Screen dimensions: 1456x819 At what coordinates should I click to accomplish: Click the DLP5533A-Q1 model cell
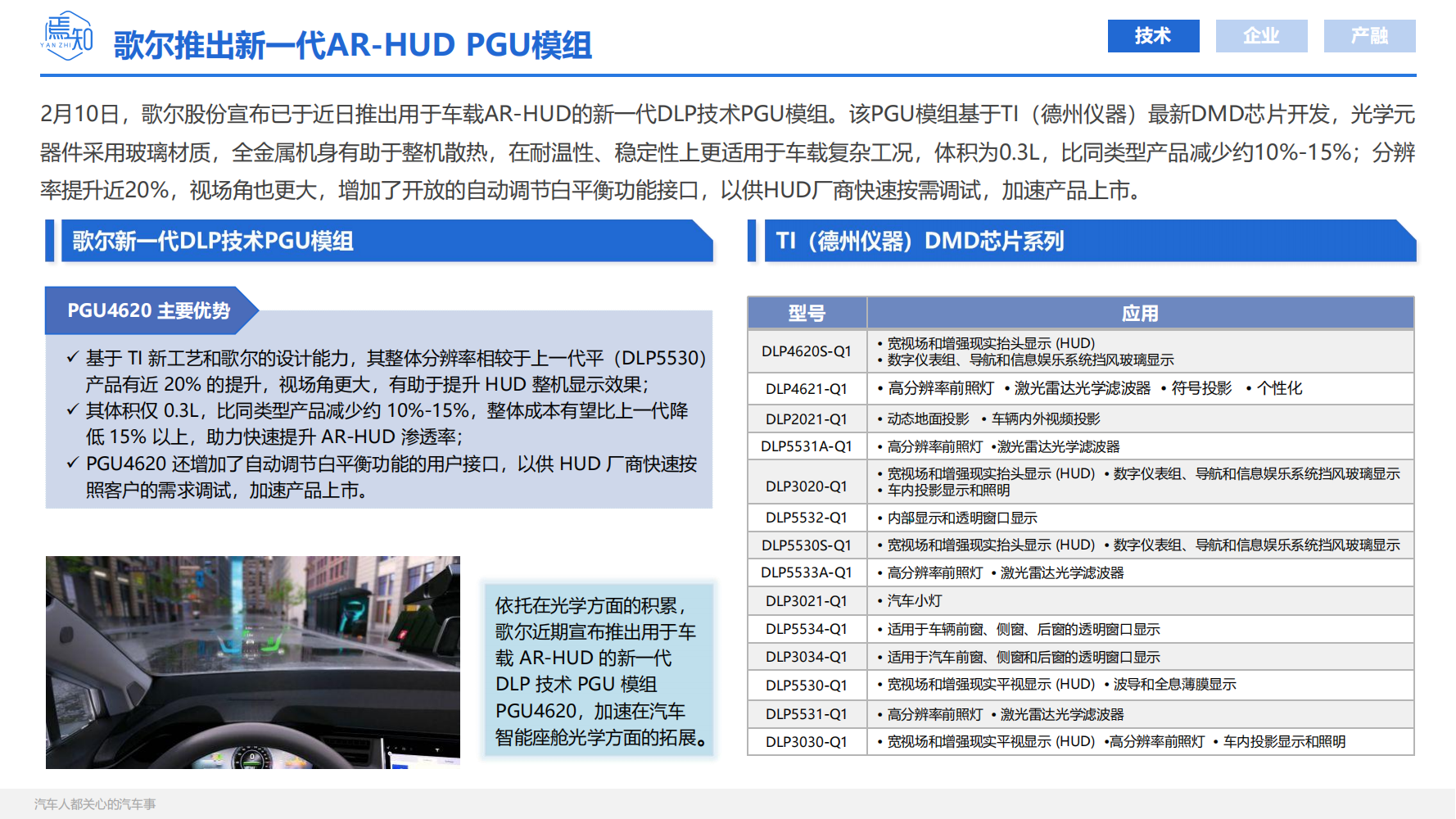point(807,572)
